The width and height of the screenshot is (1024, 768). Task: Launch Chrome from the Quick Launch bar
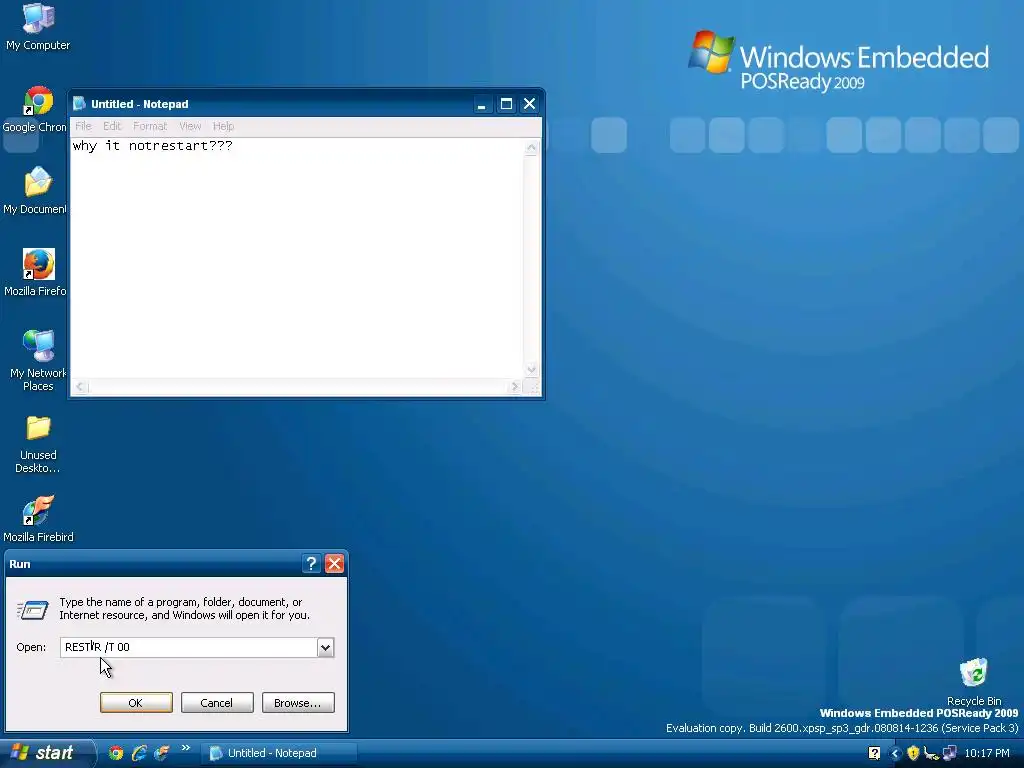[116, 753]
